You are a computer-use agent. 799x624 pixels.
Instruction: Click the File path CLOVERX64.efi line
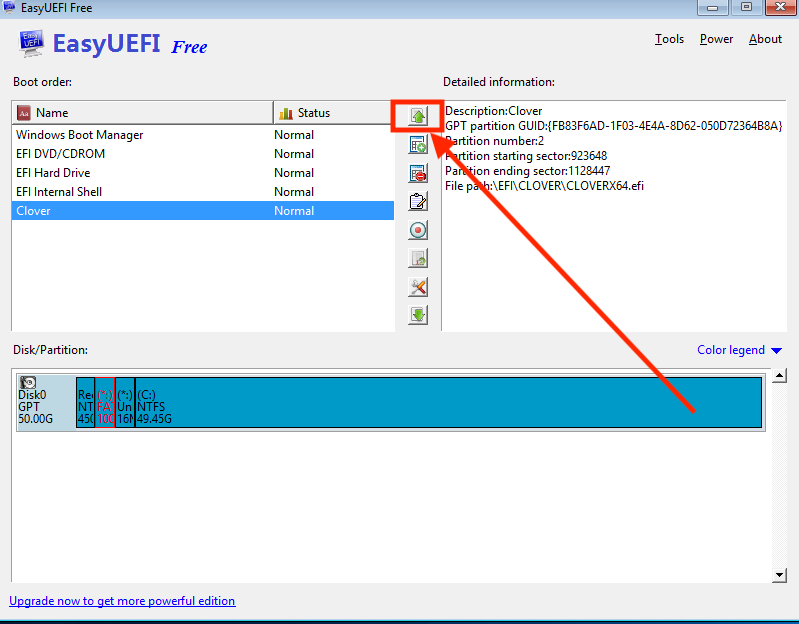click(544, 186)
